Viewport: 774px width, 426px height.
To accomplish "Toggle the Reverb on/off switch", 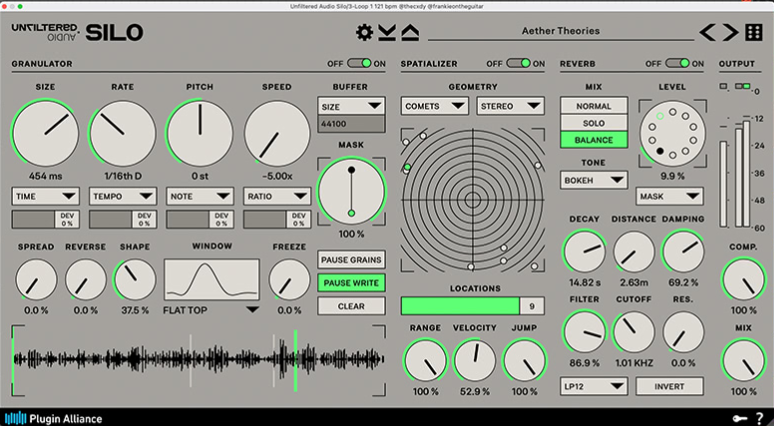I will coord(677,63).
